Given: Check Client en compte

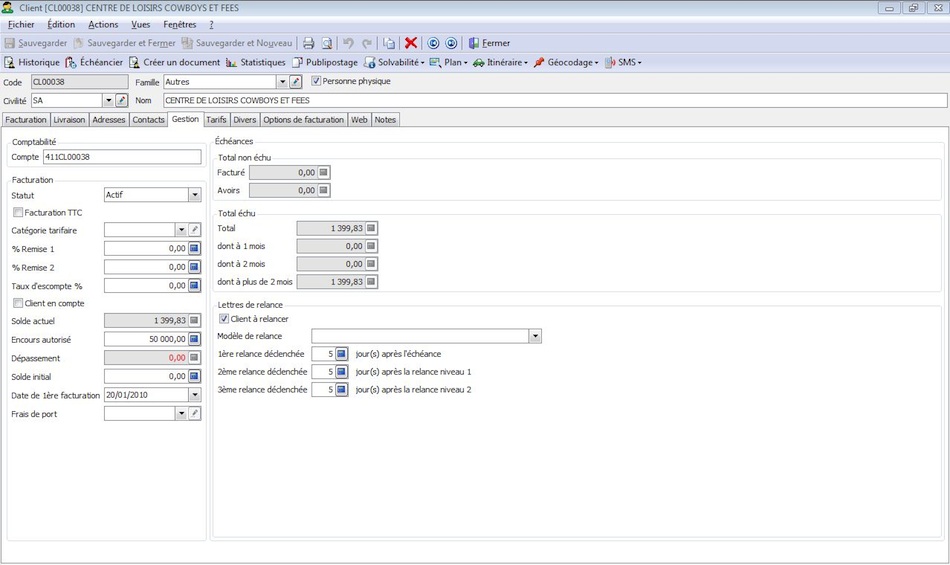Looking at the screenshot, I should click(x=18, y=303).
